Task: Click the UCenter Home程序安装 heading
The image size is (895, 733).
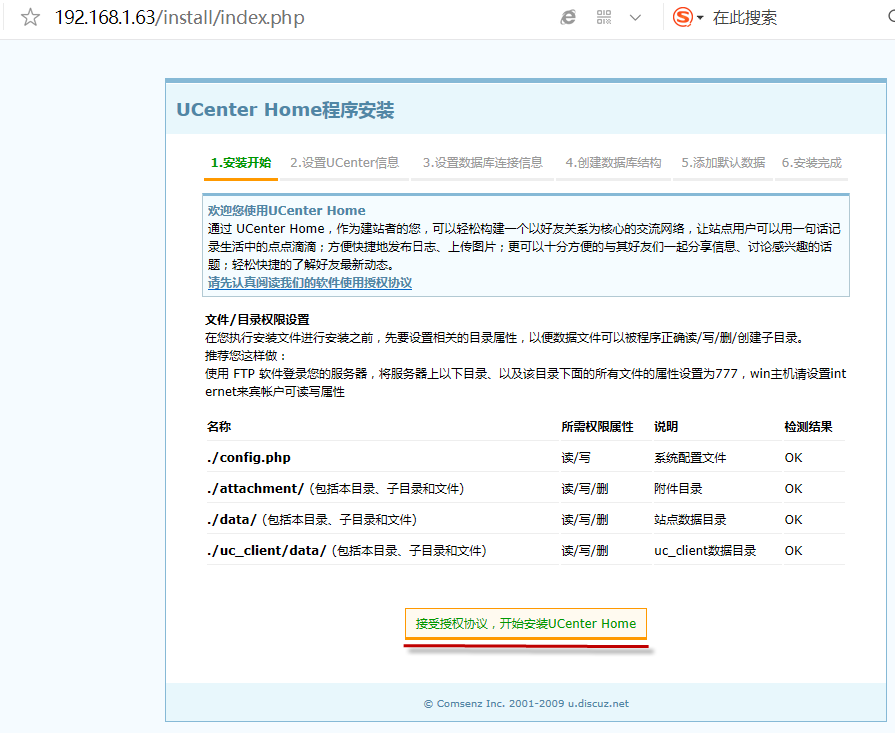Action: [x=285, y=110]
